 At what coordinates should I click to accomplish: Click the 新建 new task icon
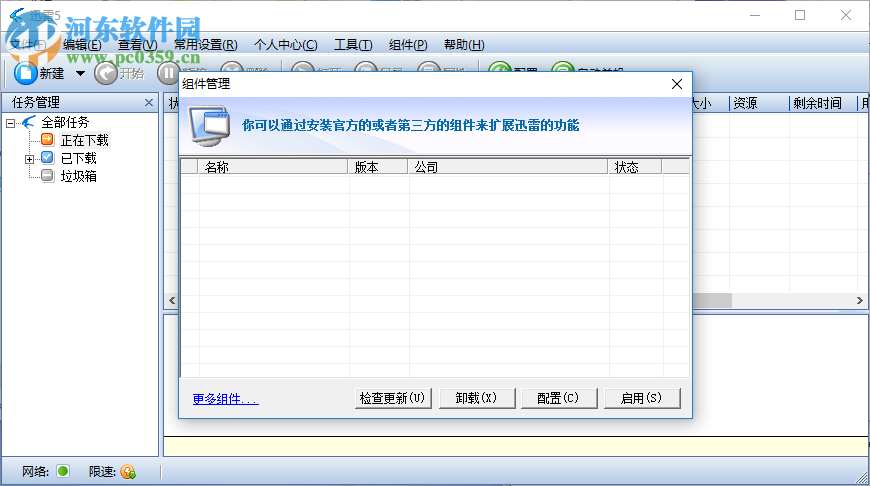[x=25, y=73]
